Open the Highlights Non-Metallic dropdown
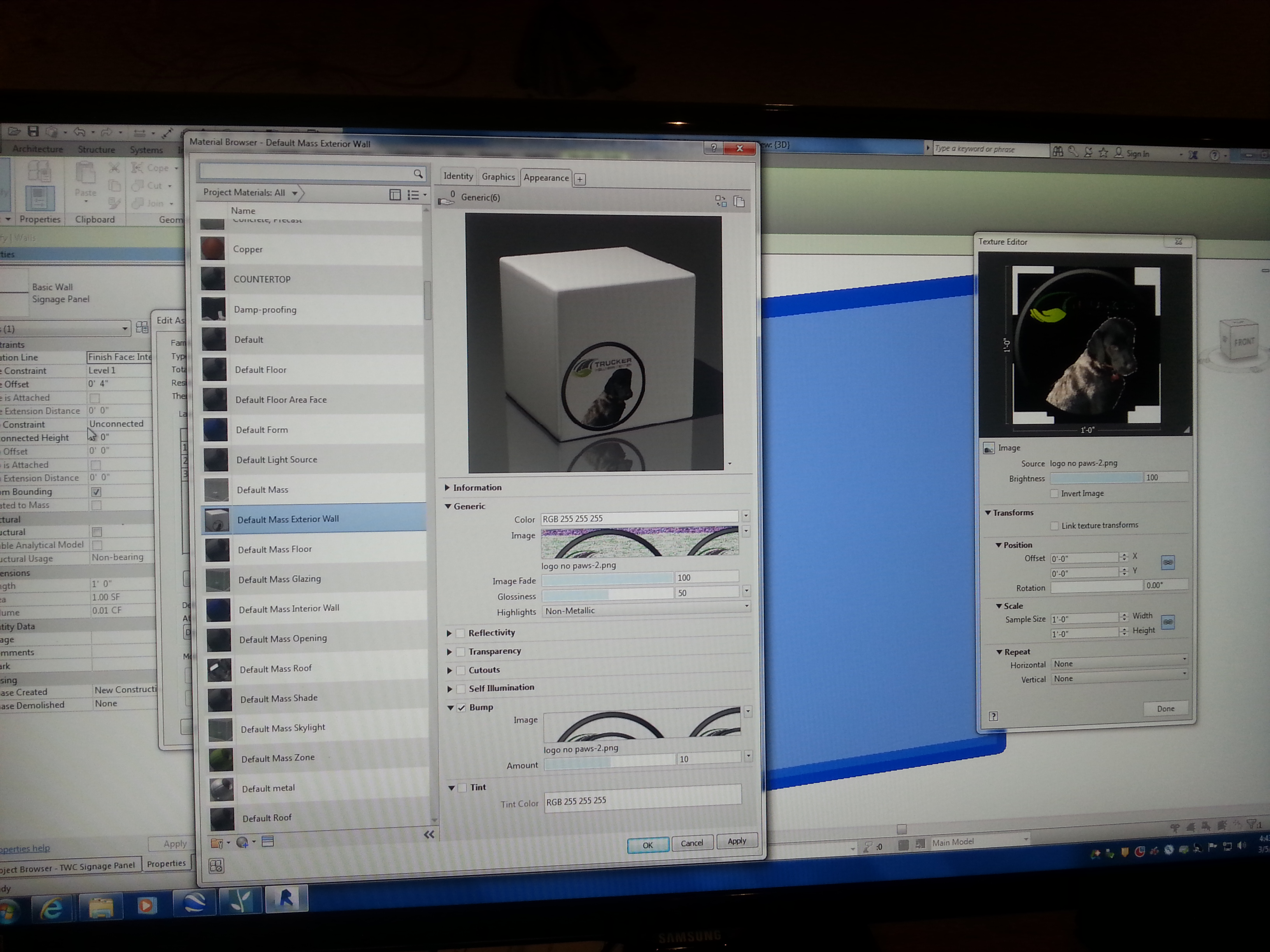Image resolution: width=1270 pixels, height=952 pixels. click(x=646, y=611)
